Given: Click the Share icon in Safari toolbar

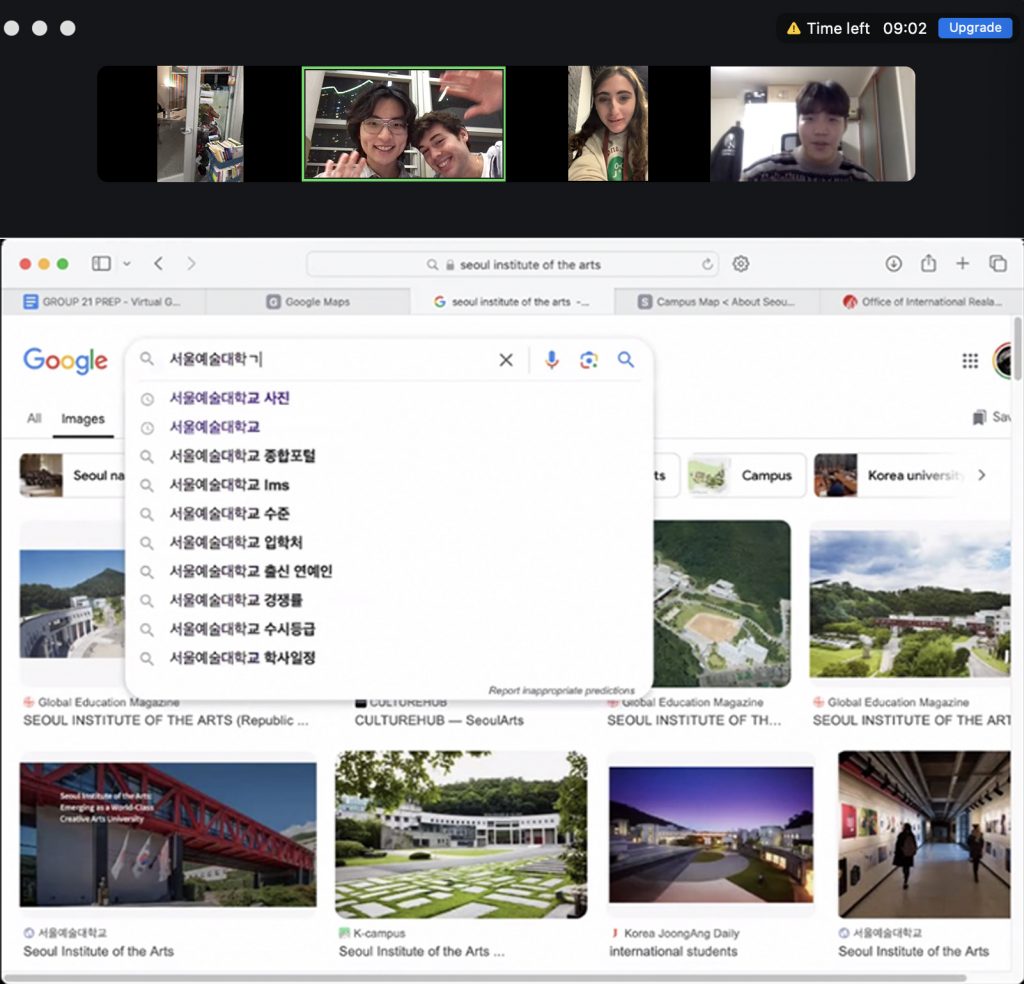Looking at the screenshot, I should 928,262.
